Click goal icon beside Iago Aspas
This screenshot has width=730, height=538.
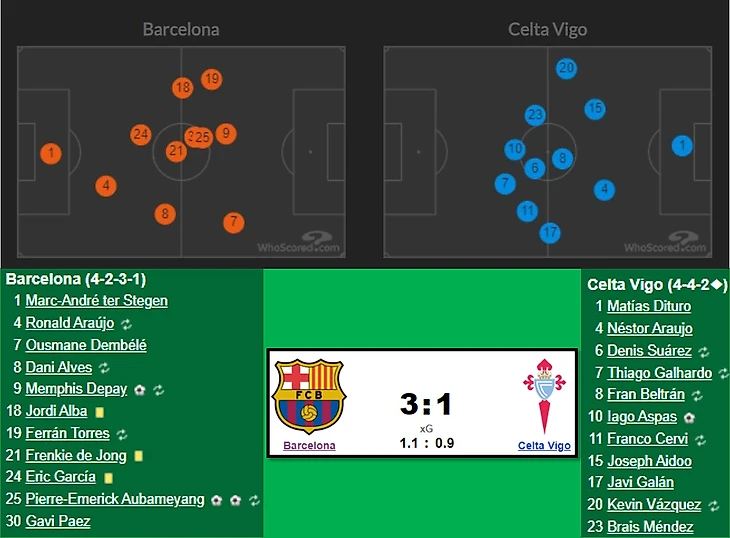point(690,417)
